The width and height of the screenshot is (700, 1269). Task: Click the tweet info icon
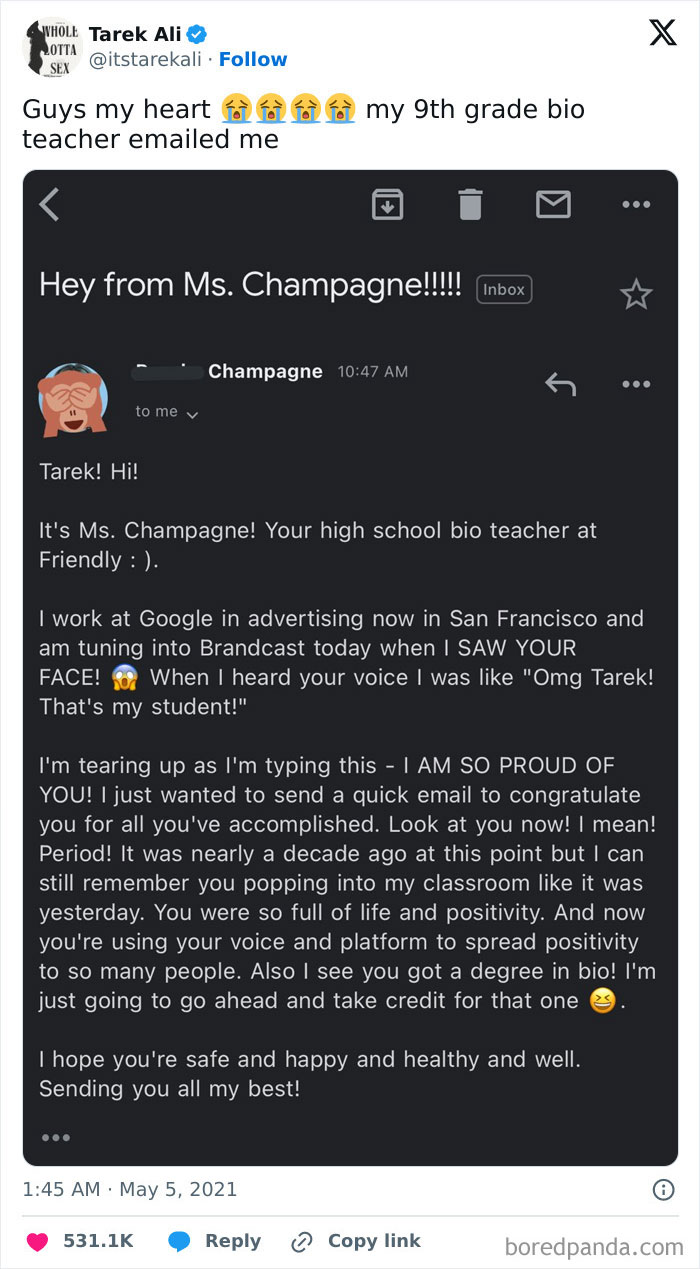click(x=663, y=1190)
